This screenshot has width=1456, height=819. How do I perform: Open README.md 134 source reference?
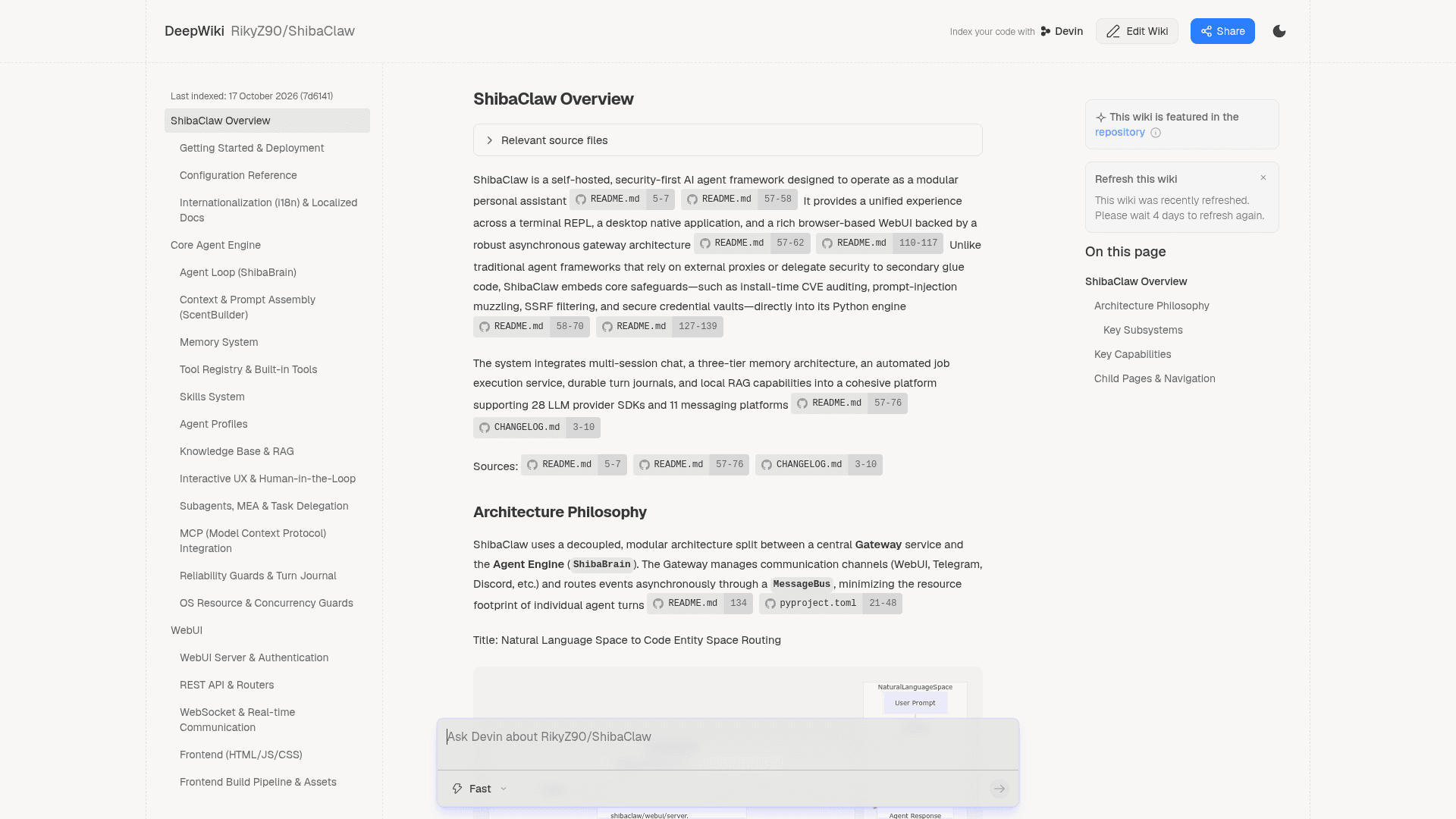click(x=700, y=604)
